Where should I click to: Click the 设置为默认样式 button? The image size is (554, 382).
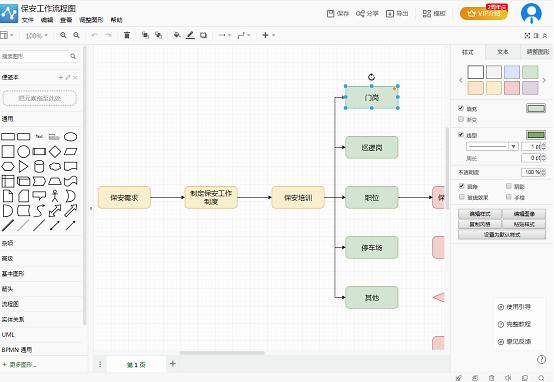click(x=502, y=235)
